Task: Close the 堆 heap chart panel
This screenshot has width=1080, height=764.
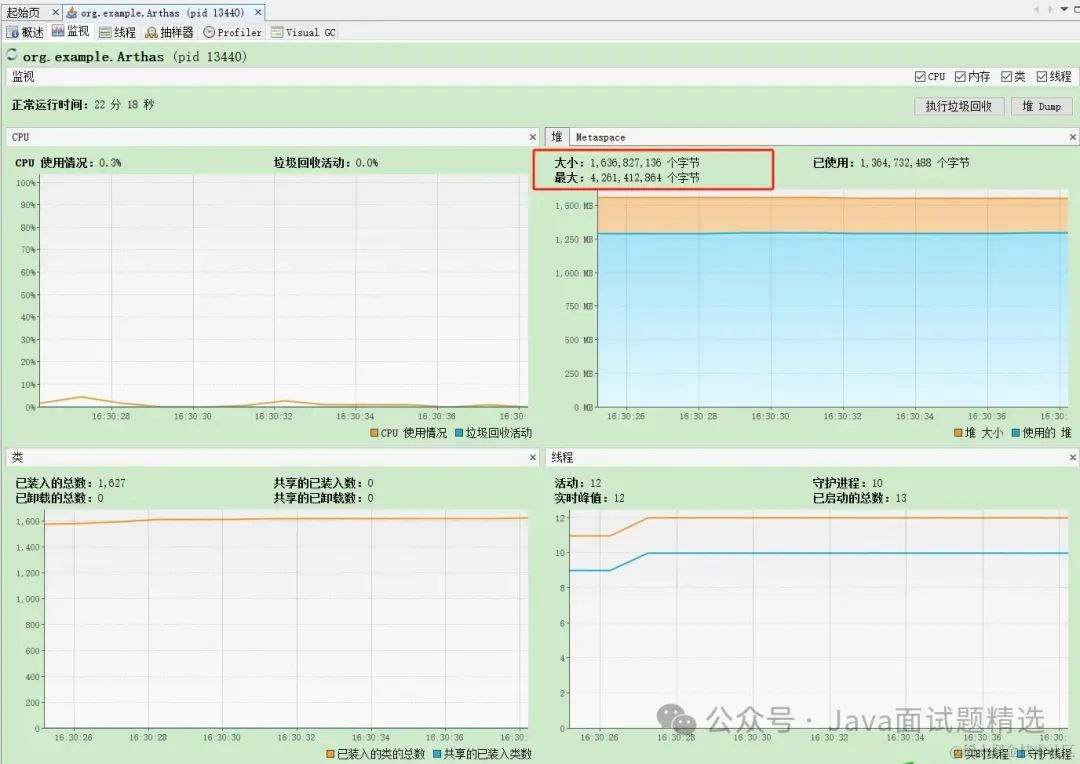Action: click(1072, 137)
